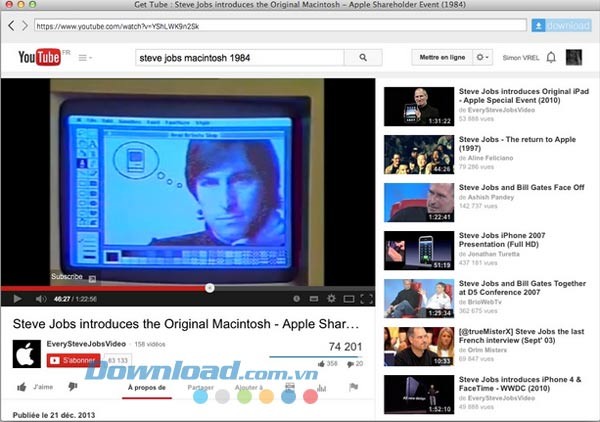Go back with the left arrow
The height and width of the screenshot is (422, 600).
coord(11,26)
